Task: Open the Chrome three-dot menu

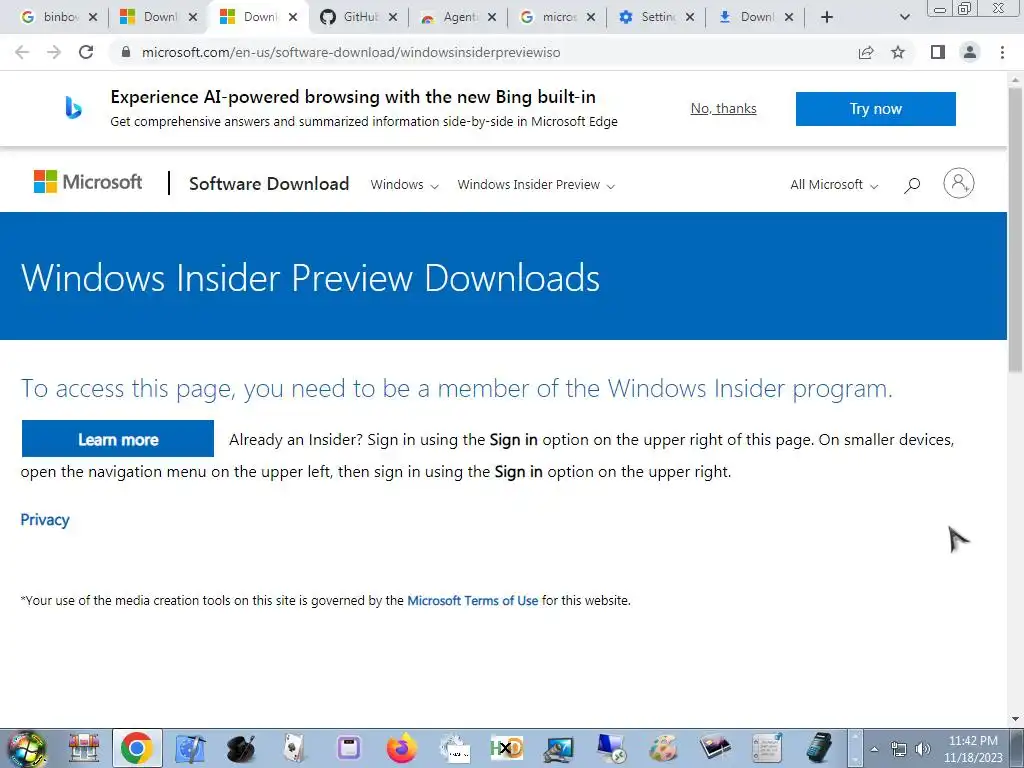Action: click(1002, 52)
